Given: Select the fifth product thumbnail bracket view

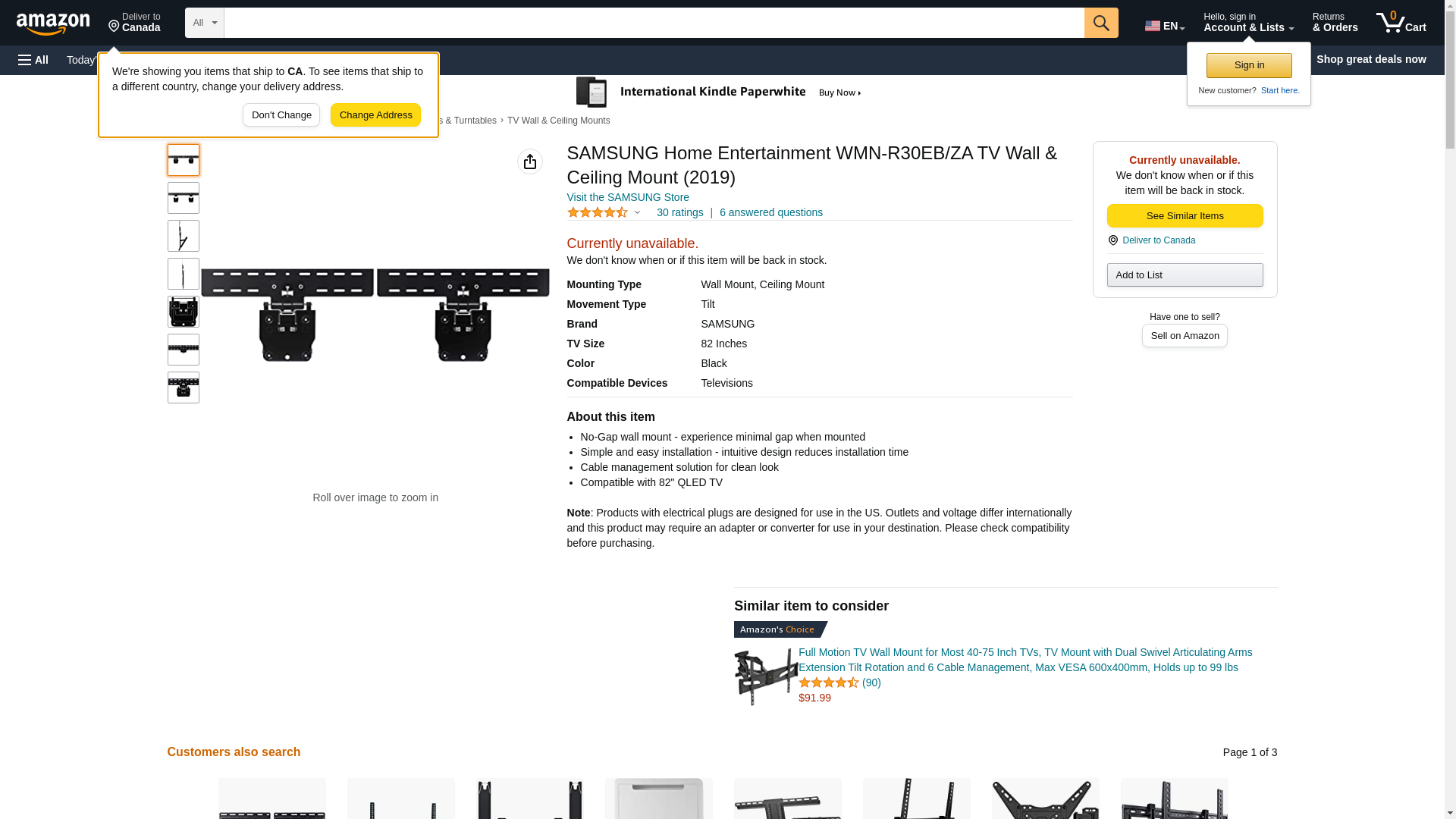Looking at the screenshot, I should [x=184, y=312].
